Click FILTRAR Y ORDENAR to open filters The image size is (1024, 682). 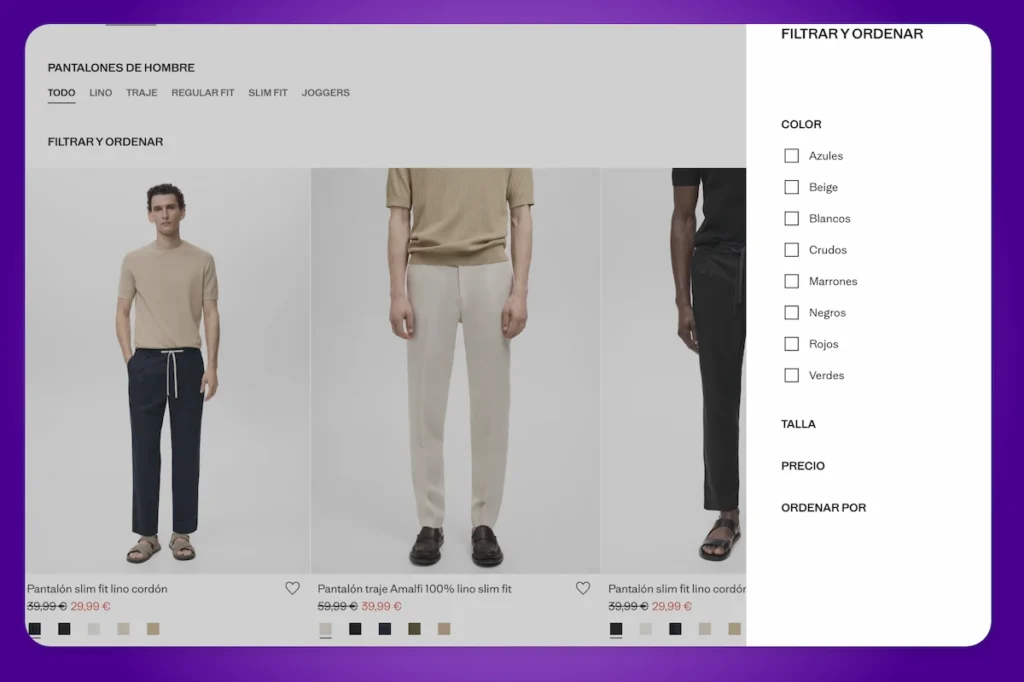click(106, 142)
